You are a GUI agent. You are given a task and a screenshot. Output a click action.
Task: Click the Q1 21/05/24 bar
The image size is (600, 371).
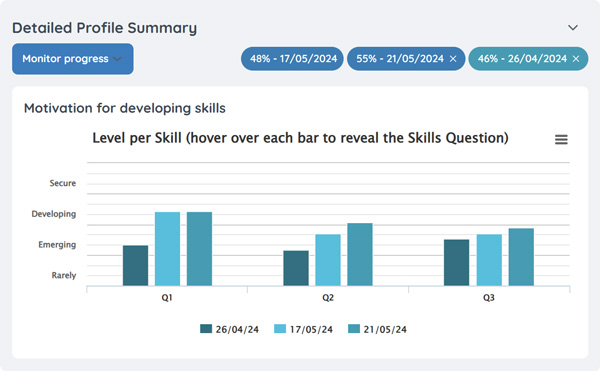click(199, 249)
